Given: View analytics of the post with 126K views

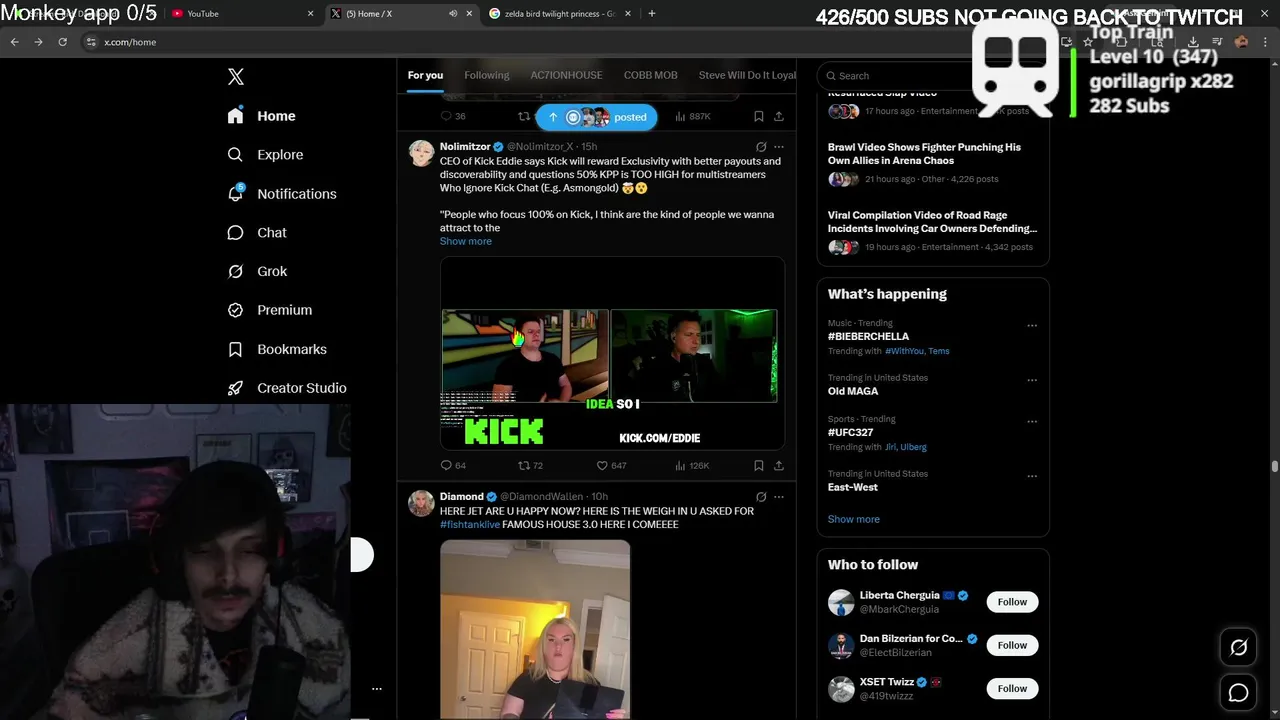Looking at the screenshot, I should 692,465.
